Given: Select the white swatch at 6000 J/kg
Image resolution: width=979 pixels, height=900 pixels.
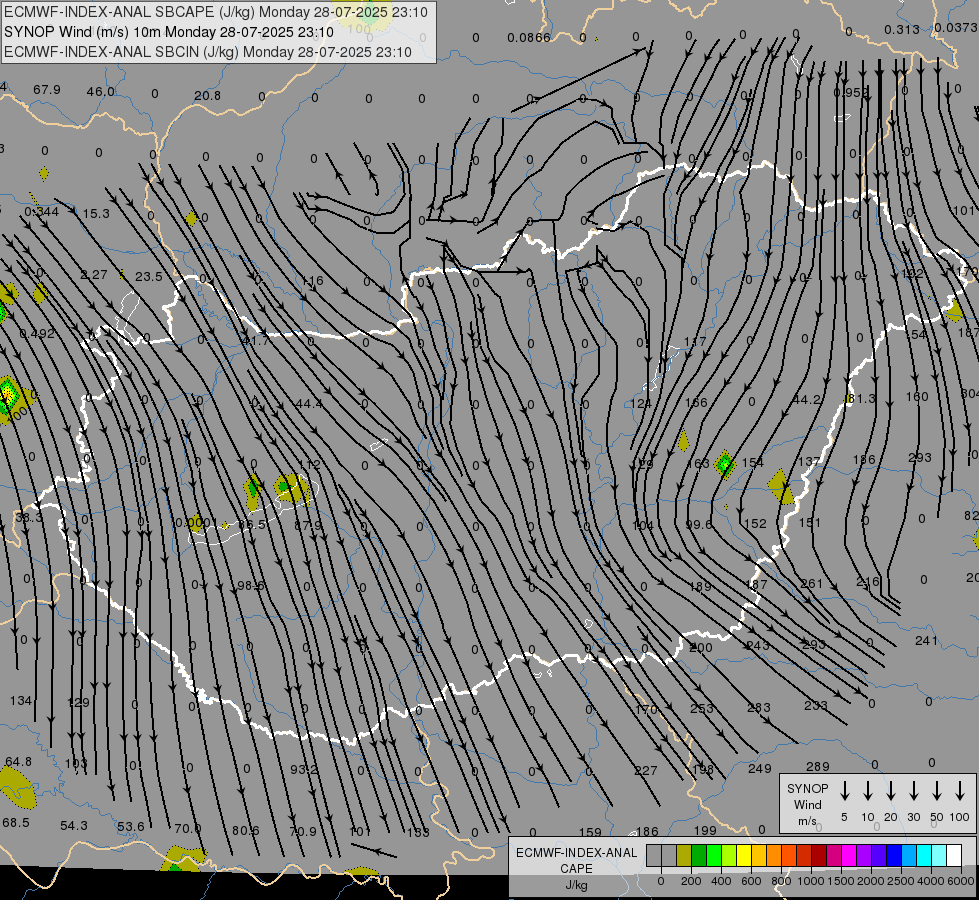Looking at the screenshot, I should (953, 855).
